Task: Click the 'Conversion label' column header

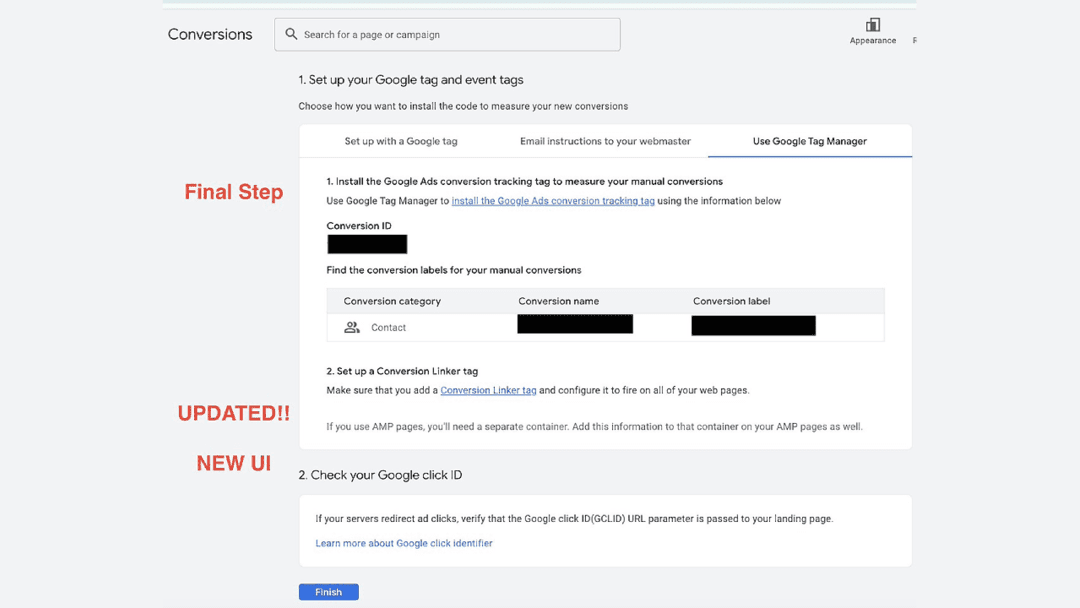Action: point(734,300)
